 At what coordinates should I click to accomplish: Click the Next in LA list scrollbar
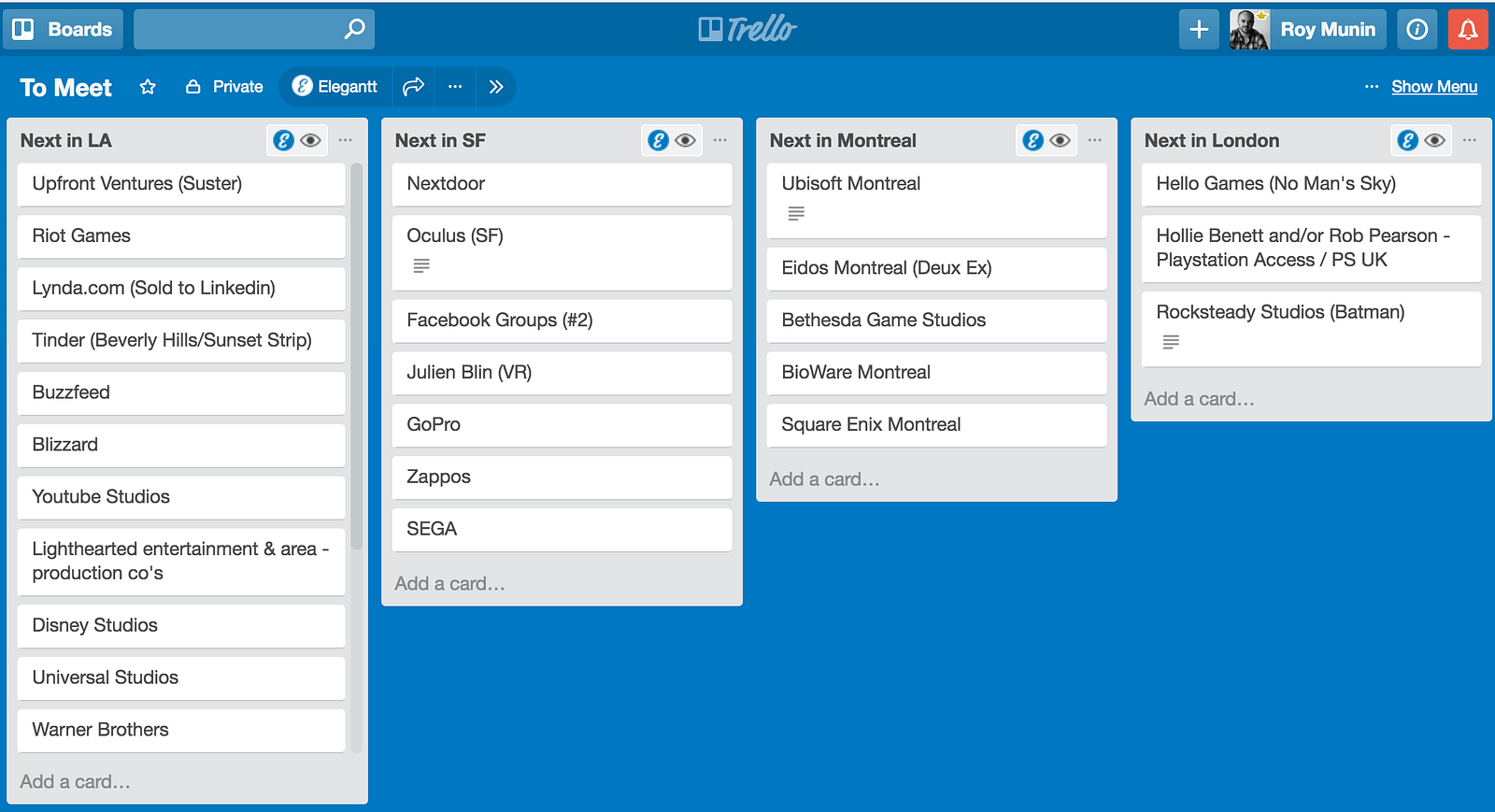(x=356, y=356)
